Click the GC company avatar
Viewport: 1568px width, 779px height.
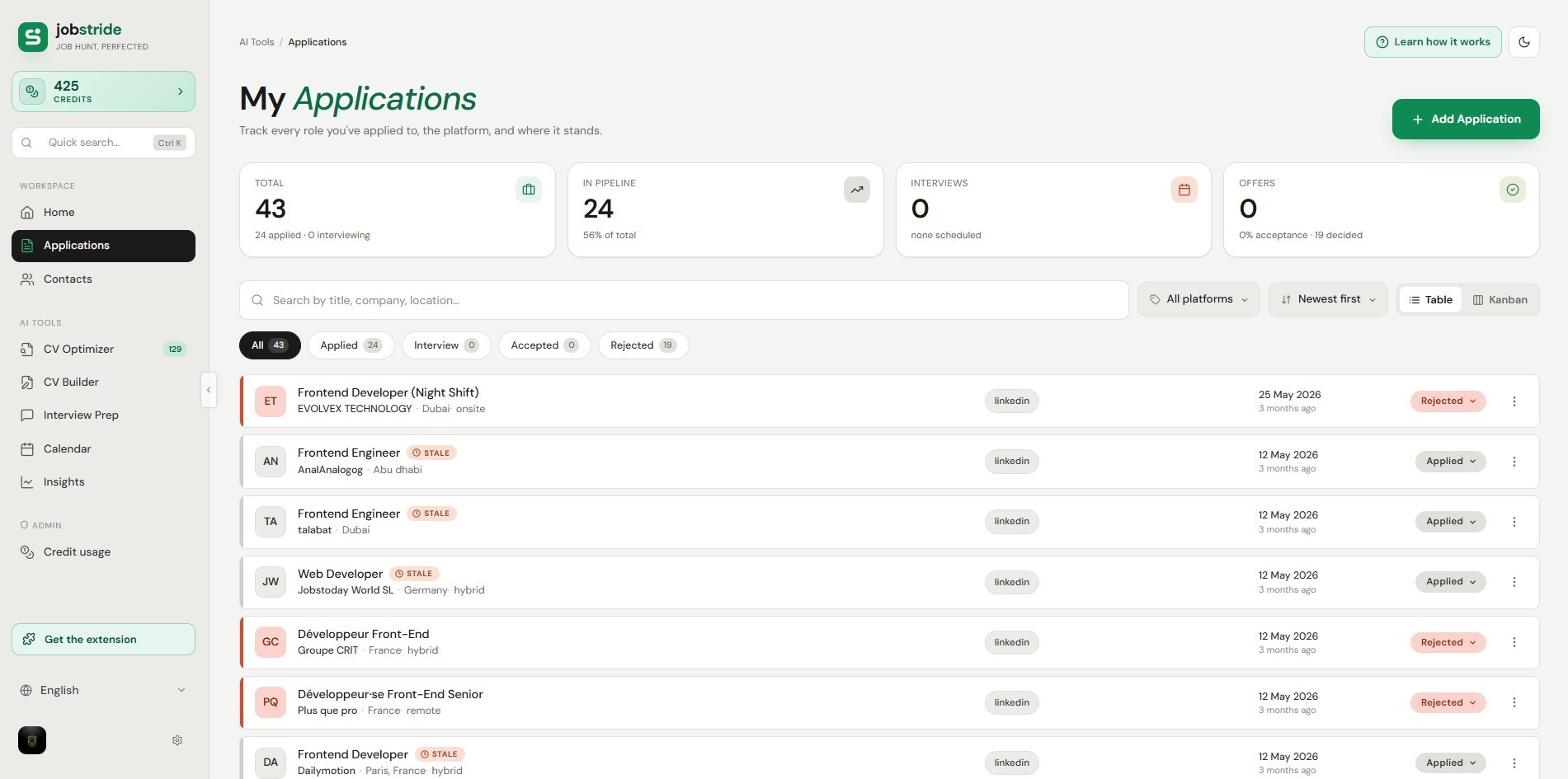271,642
